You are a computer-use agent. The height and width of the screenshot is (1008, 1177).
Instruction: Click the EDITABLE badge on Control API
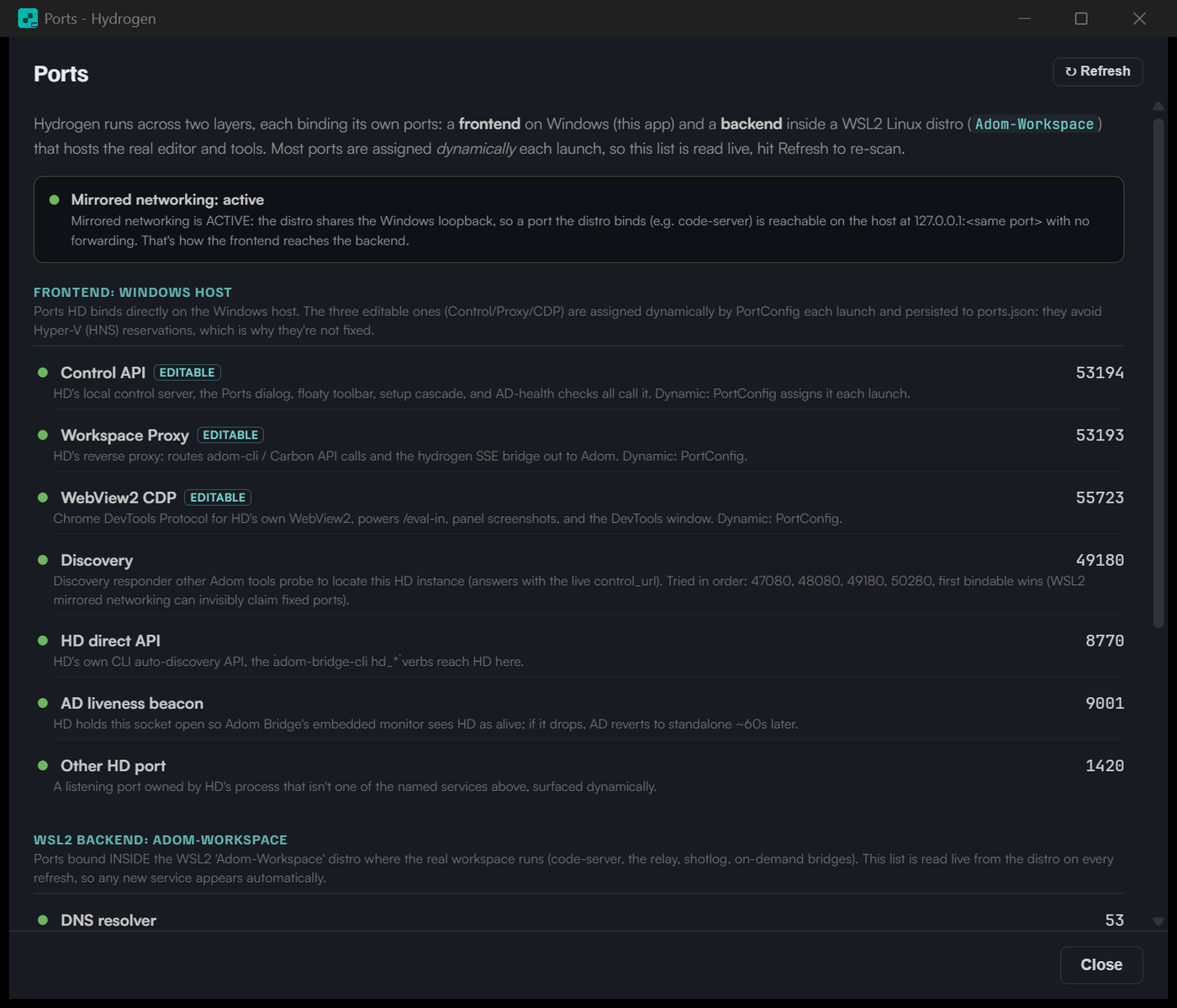(187, 372)
